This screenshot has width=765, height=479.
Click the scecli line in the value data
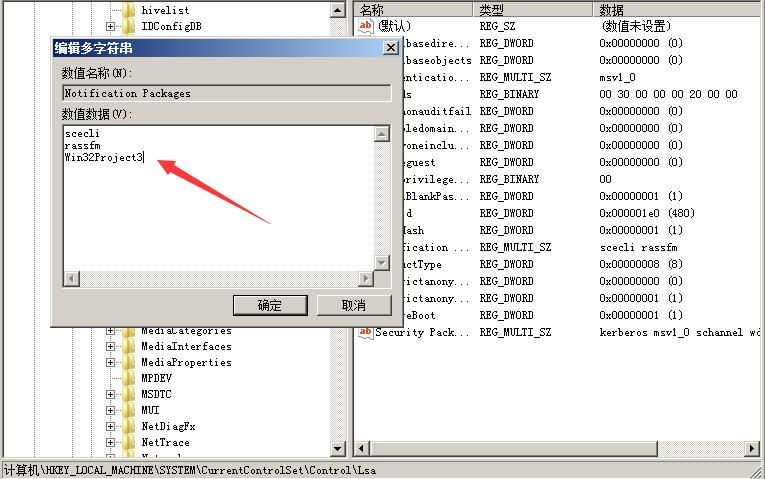[x=82, y=133]
